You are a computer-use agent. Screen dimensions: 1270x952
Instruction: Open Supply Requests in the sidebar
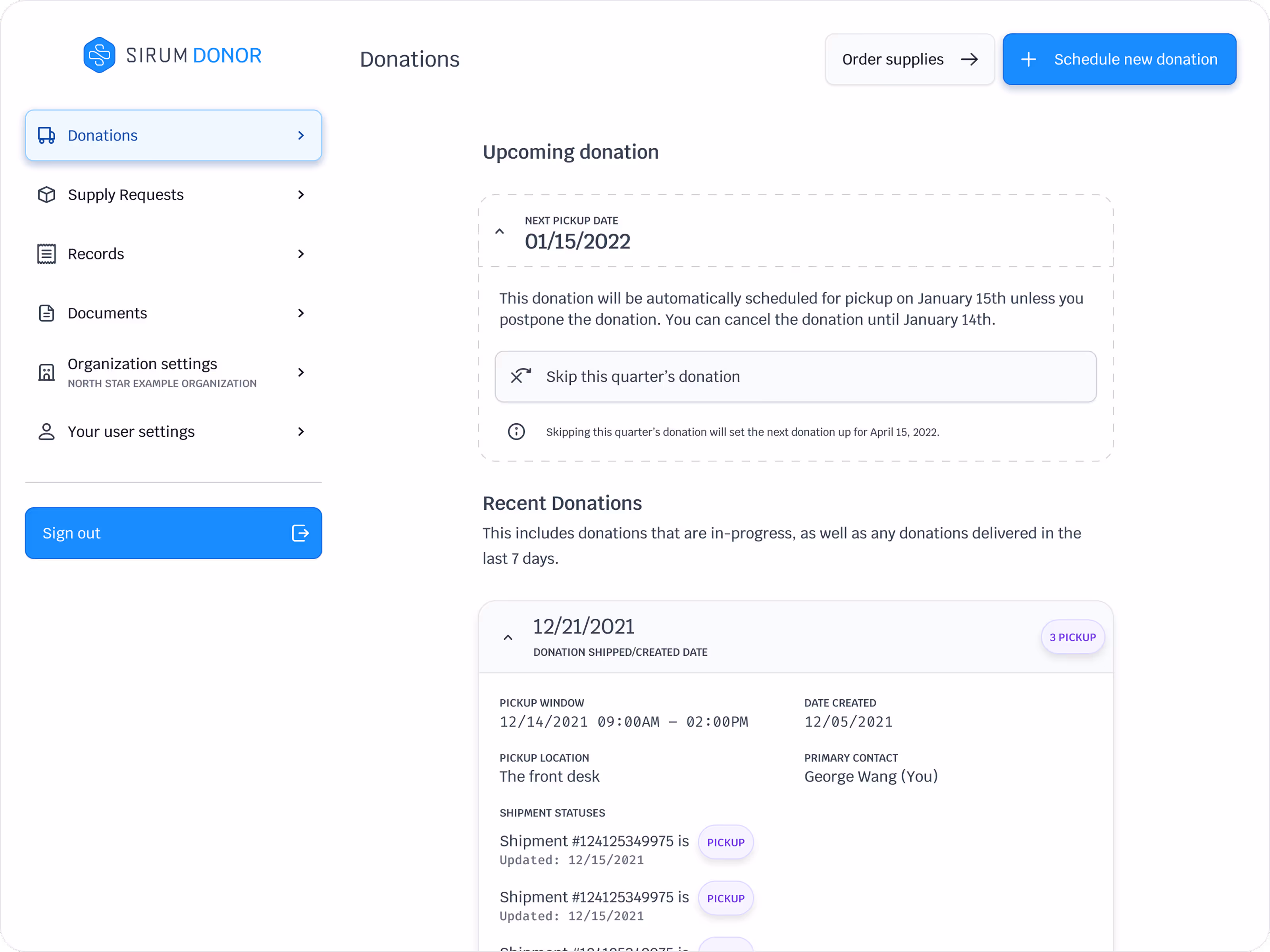(173, 194)
